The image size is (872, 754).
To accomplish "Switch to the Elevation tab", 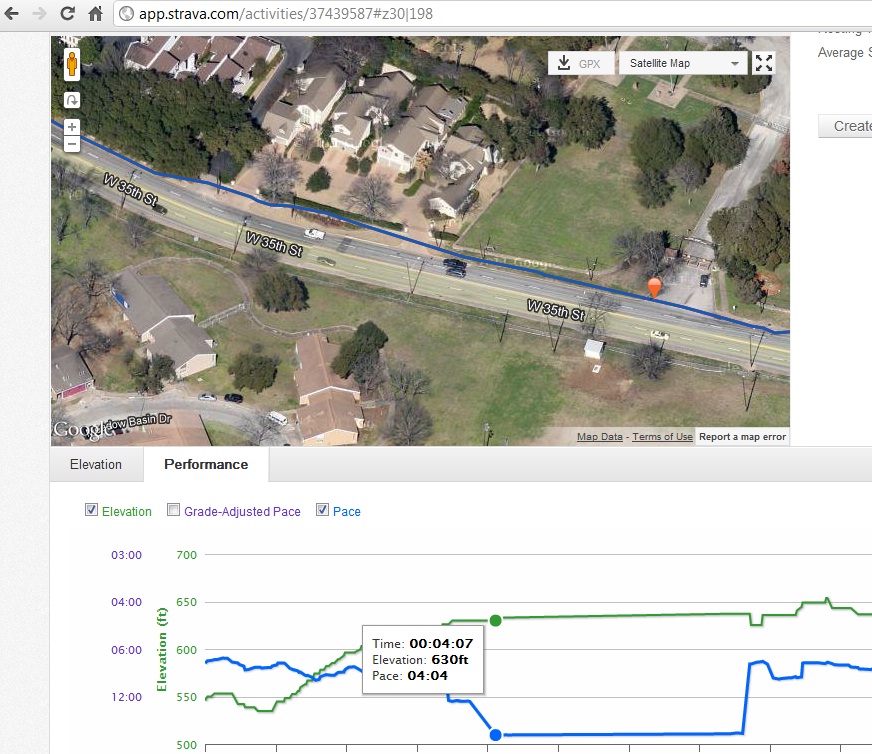I will pos(96,464).
